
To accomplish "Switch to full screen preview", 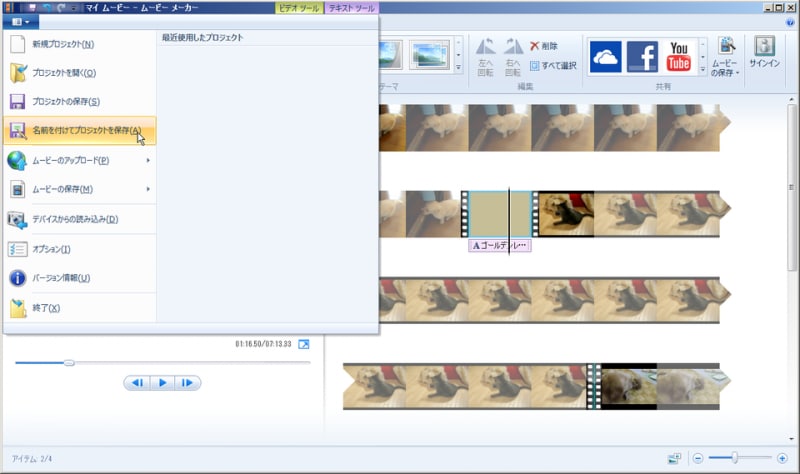I will (304, 345).
